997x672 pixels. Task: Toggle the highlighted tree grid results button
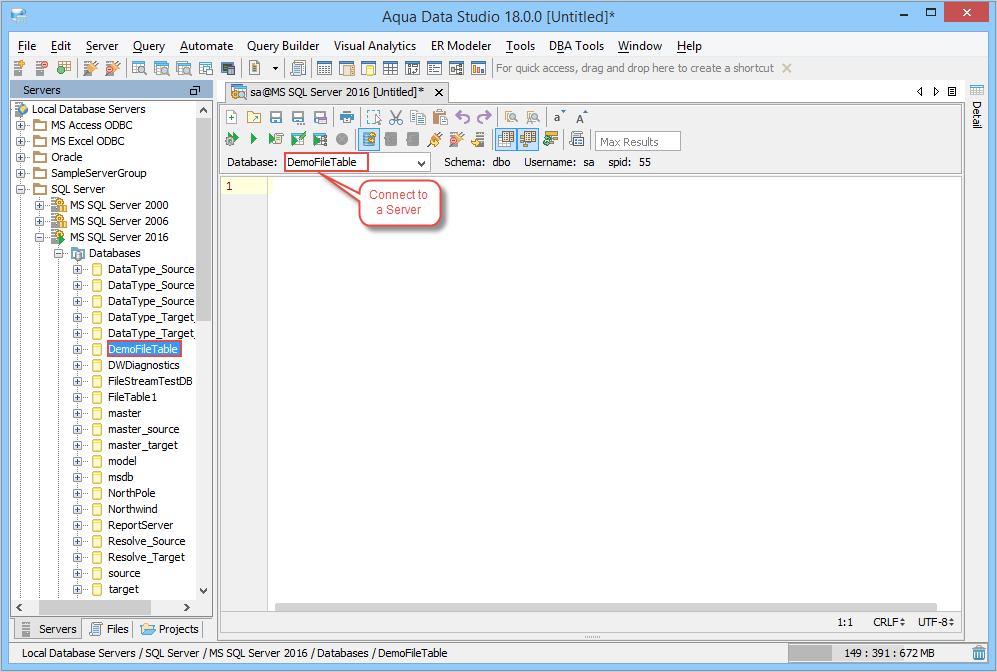[528, 139]
